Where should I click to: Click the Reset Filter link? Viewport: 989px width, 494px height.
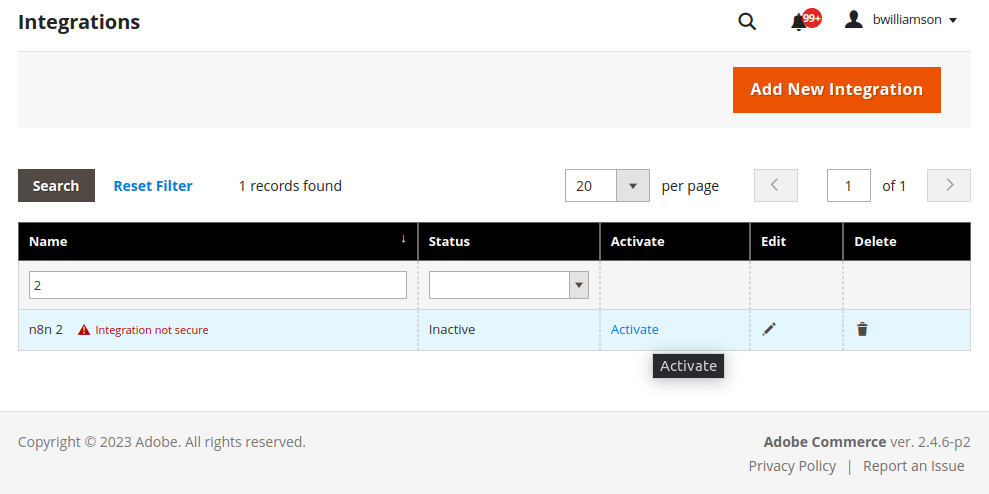click(153, 186)
